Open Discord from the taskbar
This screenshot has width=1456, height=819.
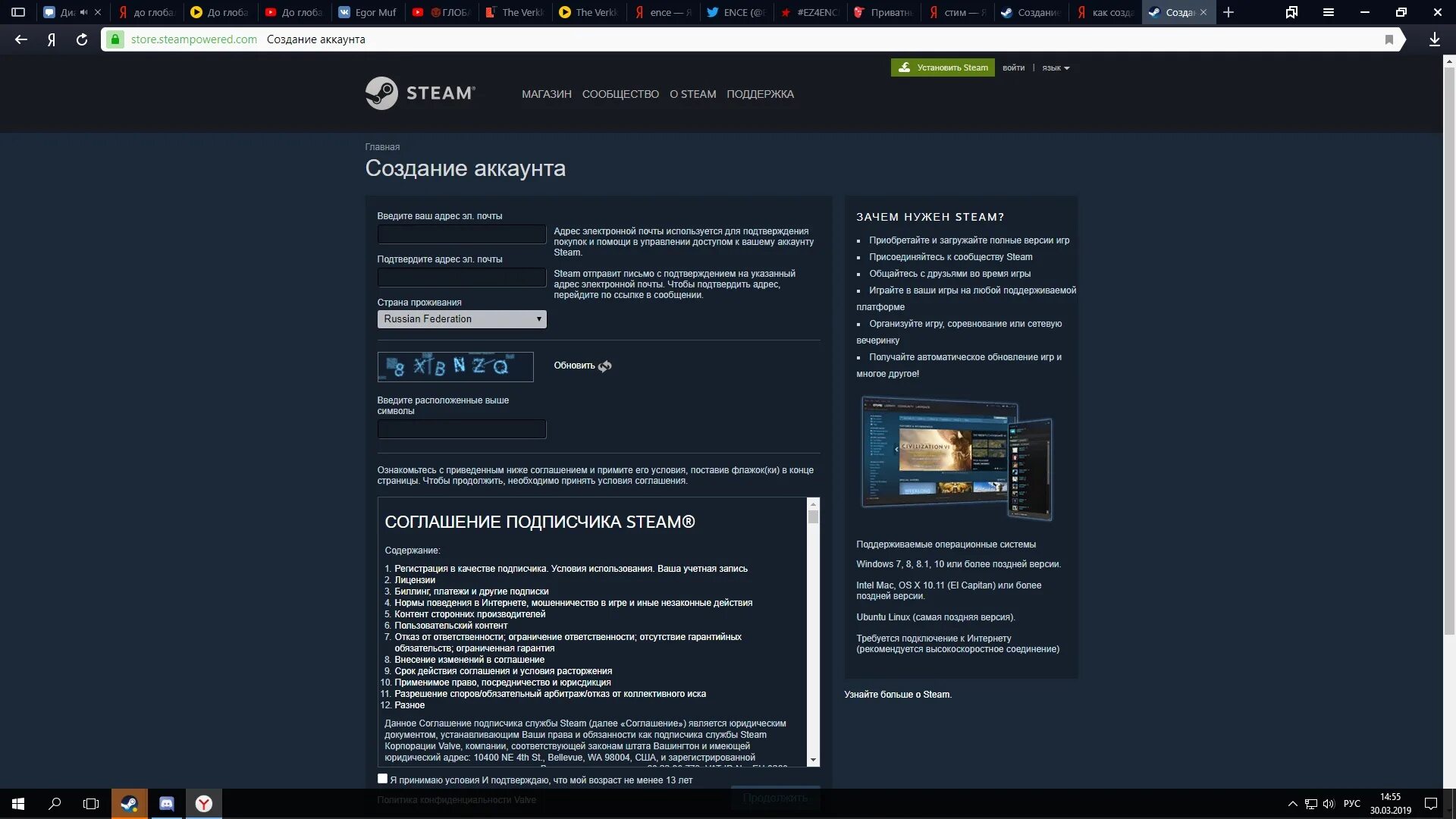(x=167, y=804)
